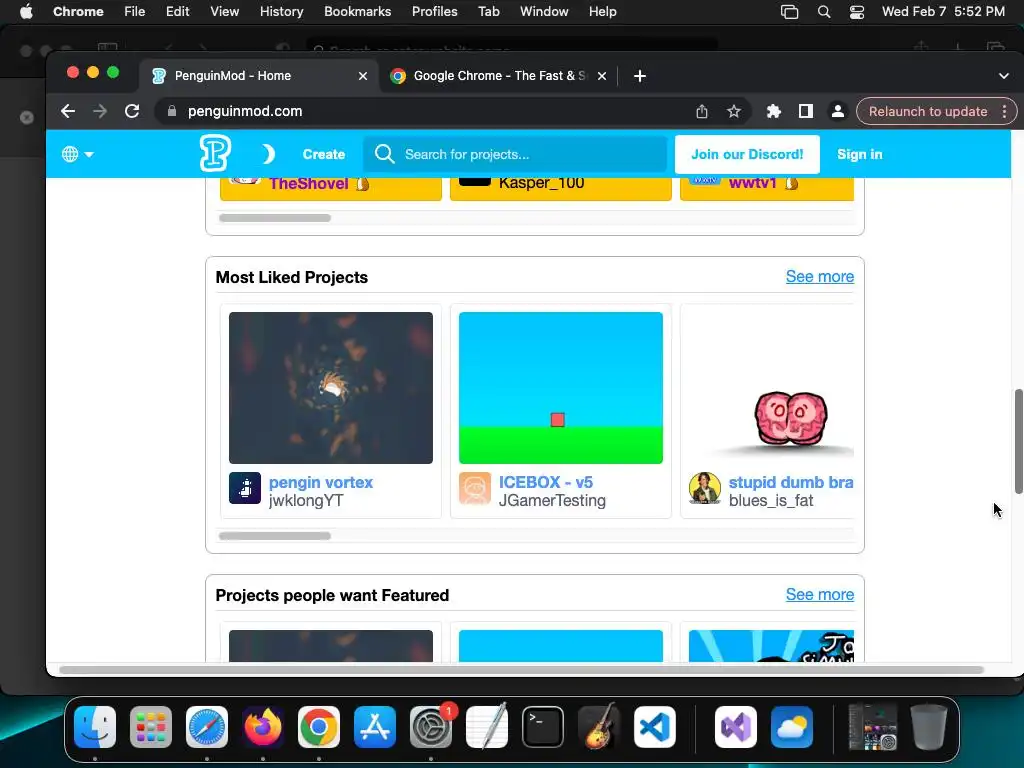Open the stupid dumb brain project thumbnail
This screenshot has width=1024, height=768.
(x=771, y=388)
